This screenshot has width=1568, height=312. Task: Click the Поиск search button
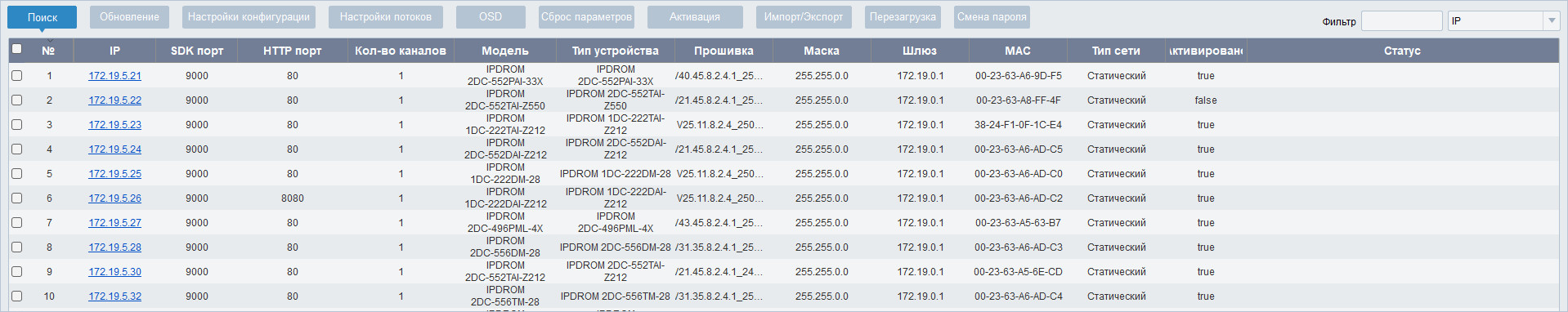(43, 17)
